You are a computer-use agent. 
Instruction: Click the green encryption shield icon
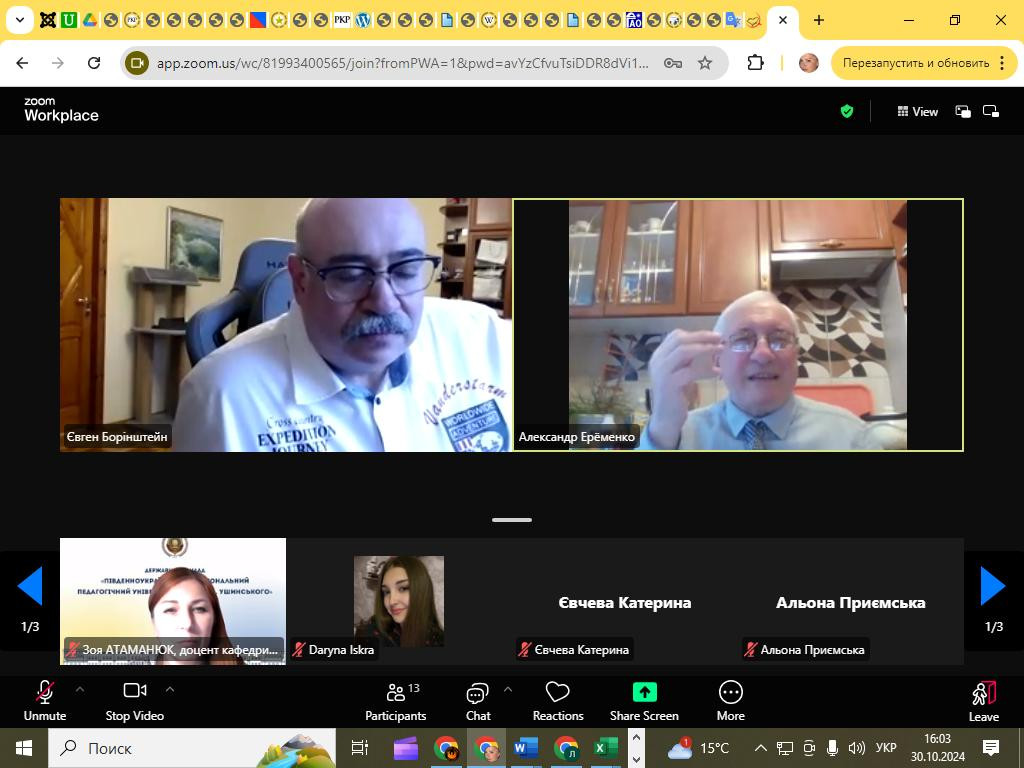[847, 112]
